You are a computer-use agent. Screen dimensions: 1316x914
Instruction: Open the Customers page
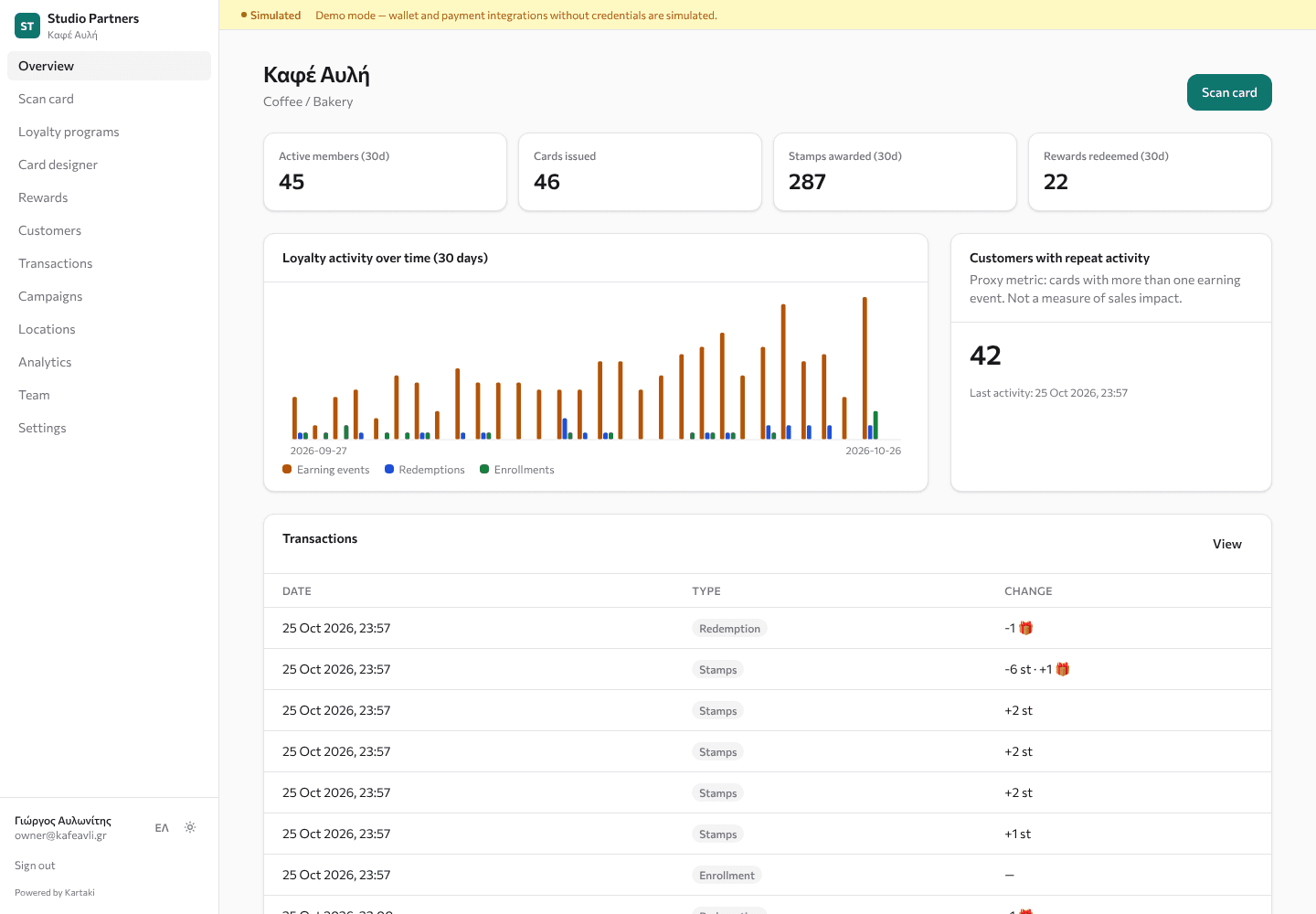[x=109, y=230]
